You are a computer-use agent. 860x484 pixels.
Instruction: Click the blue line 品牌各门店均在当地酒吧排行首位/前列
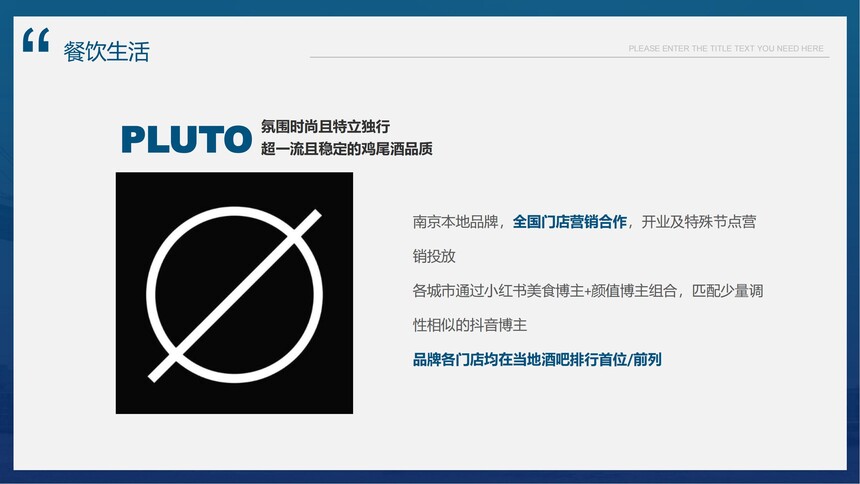(x=537, y=360)
